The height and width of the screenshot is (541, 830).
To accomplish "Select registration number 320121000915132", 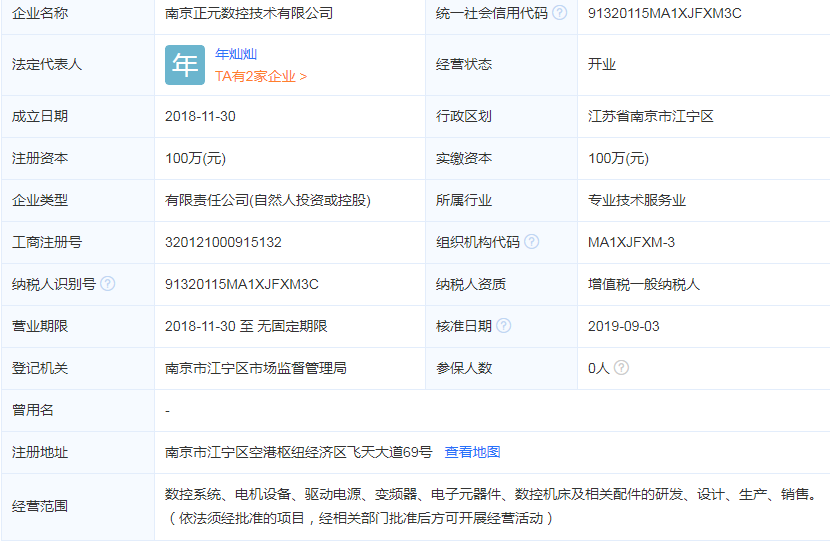I will (223, 242).
